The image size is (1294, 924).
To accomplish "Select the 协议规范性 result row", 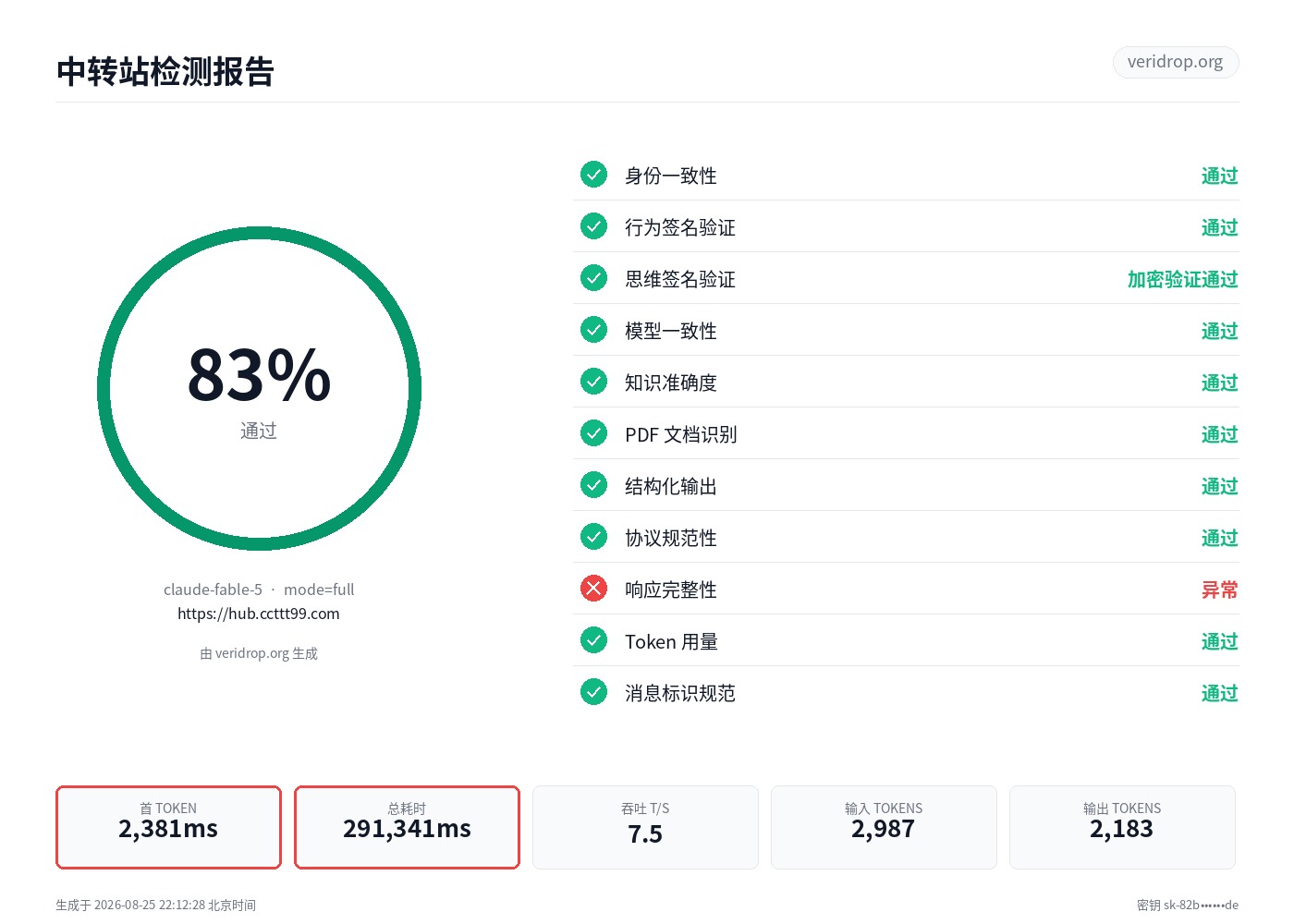I will coord(906,537).
